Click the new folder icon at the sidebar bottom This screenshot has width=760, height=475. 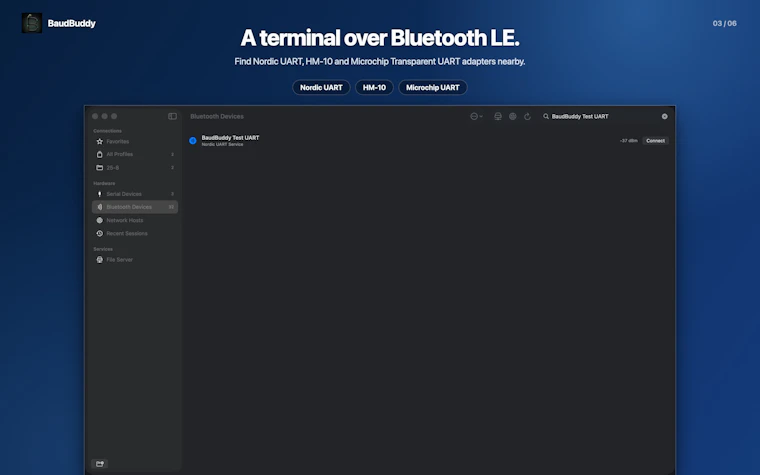point(99,464)
